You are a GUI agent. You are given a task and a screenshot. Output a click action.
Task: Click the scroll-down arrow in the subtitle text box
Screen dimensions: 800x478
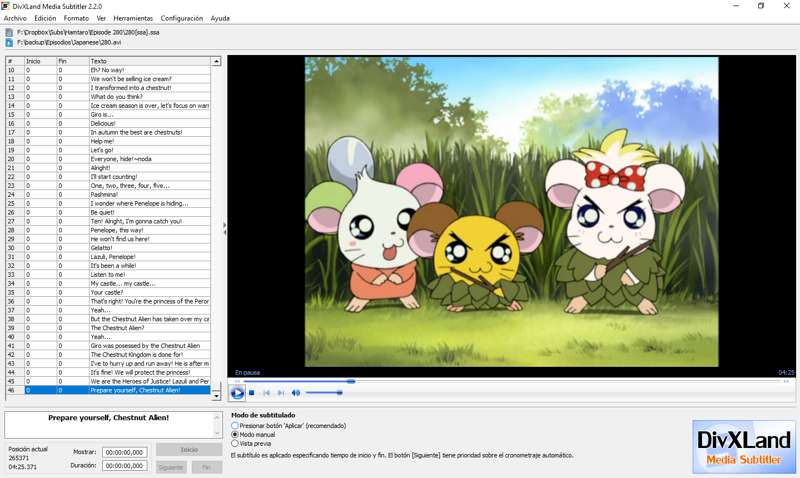[x=218, y=433]
